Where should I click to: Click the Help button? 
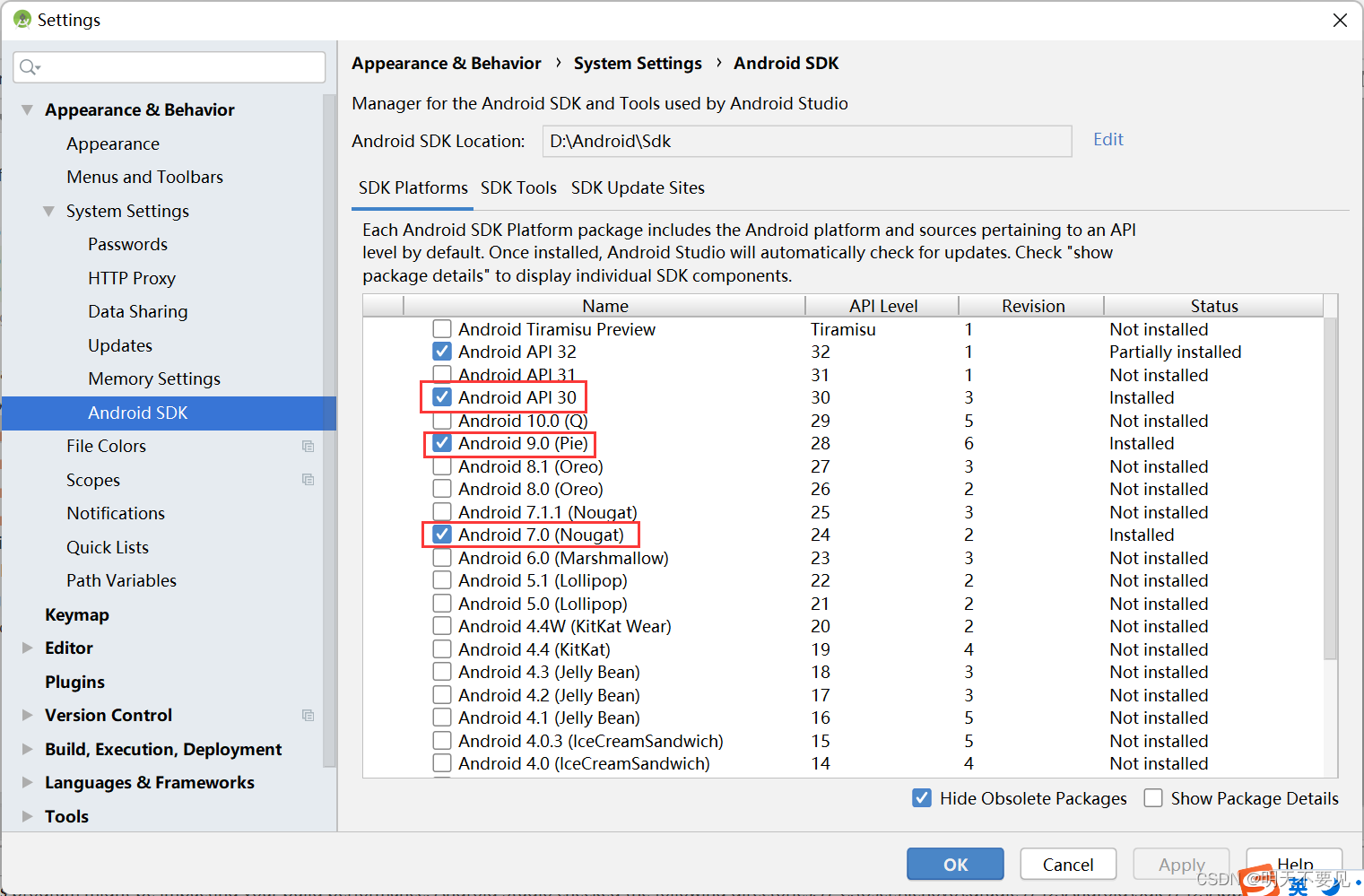click(1294, 865)
